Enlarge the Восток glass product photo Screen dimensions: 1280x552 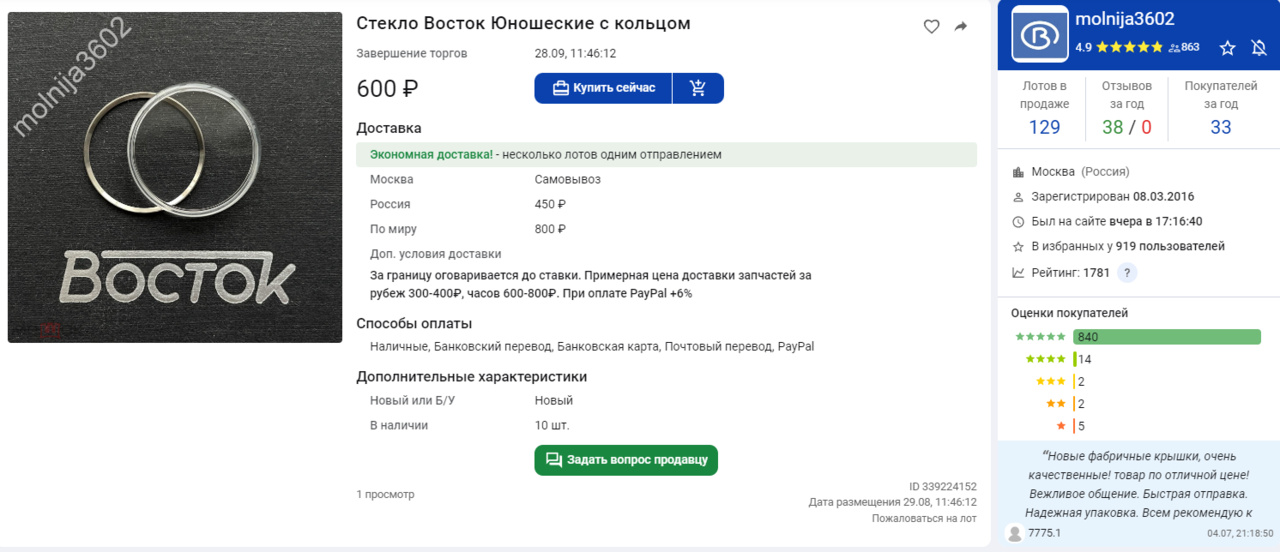point(175,177)
